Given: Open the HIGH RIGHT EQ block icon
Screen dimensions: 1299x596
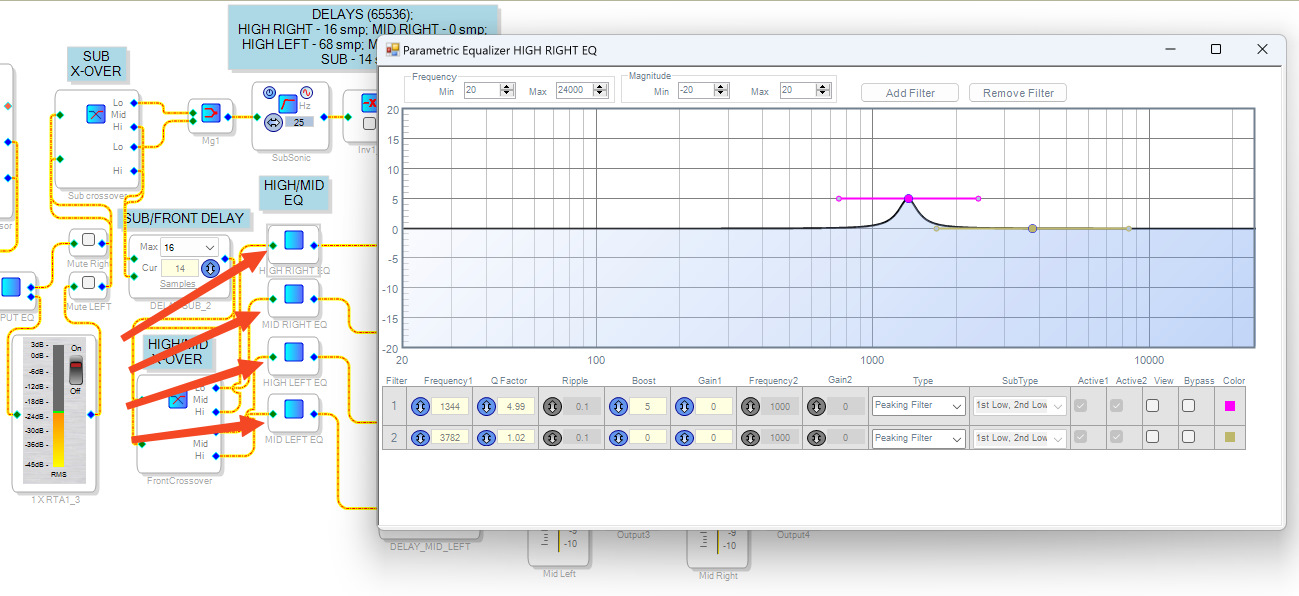Looking at the screenshot, I should pyautogui.click(x=293, y=241).
